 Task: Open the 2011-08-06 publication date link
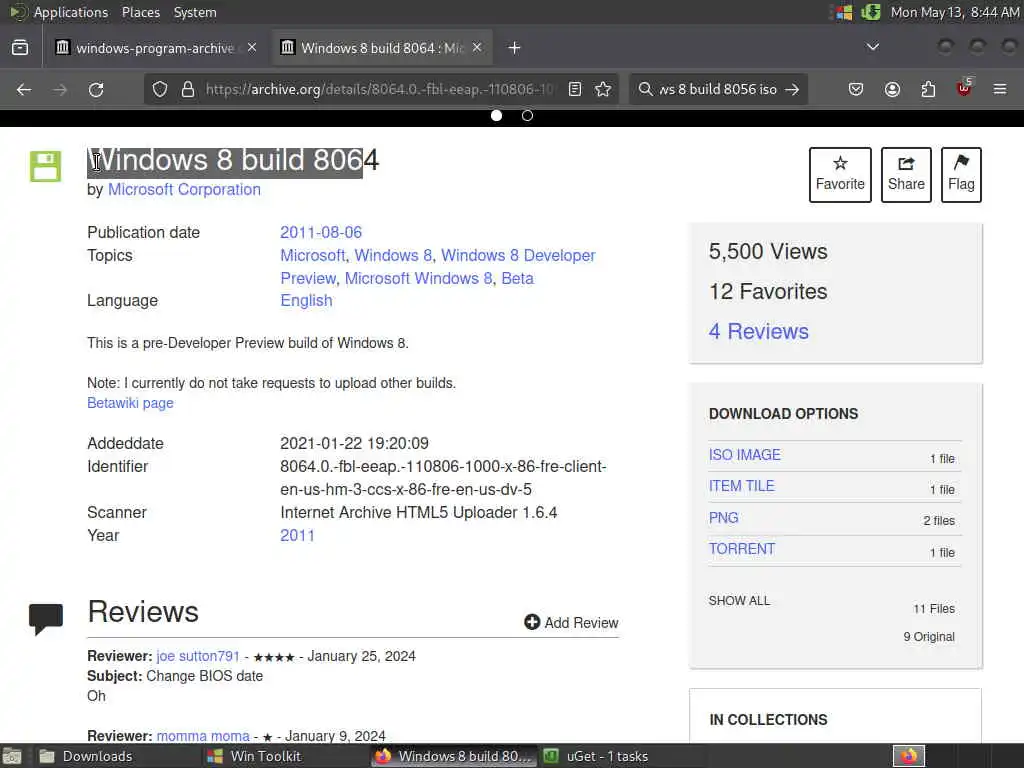tap(321, 232)
